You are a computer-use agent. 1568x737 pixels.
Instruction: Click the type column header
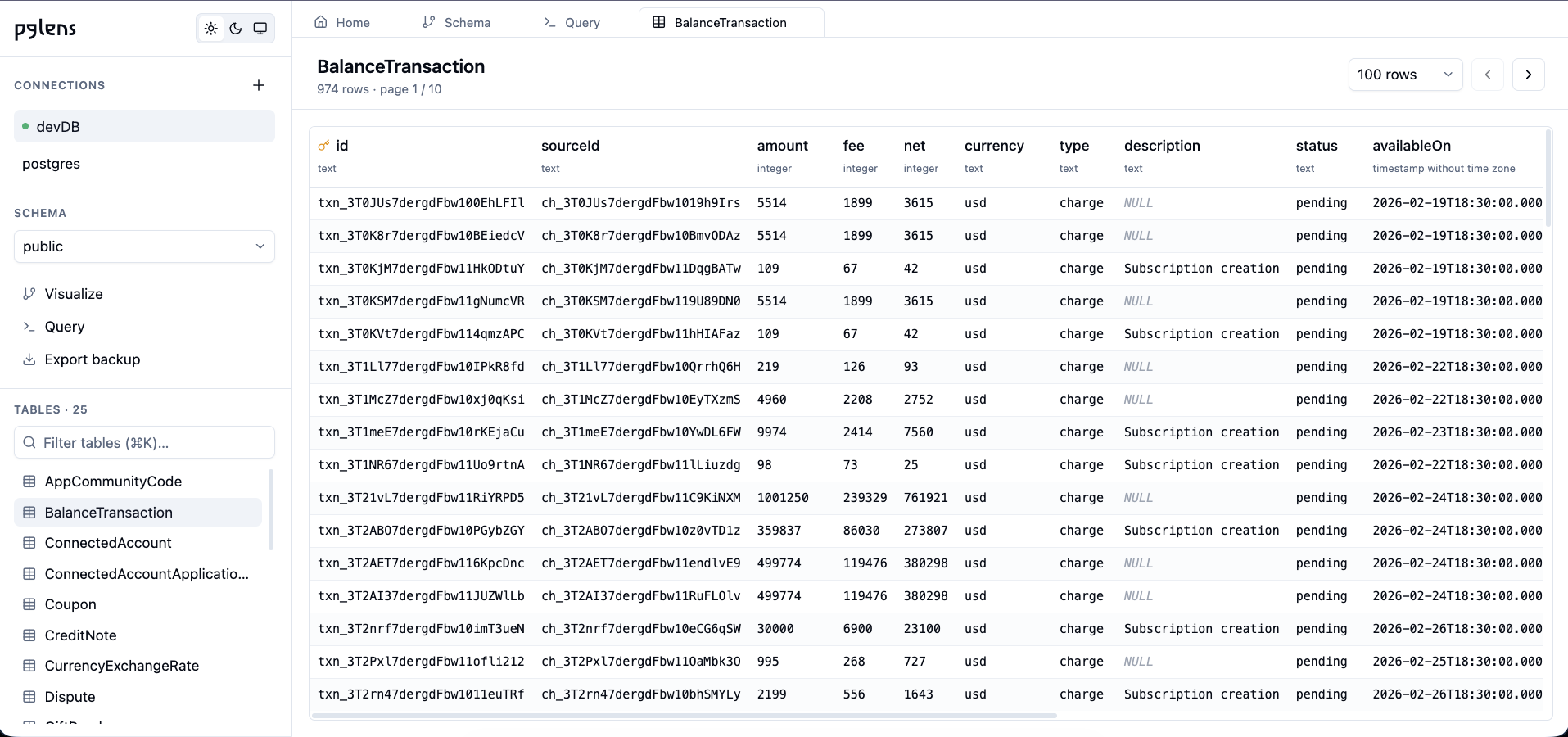pos(1074,146)
